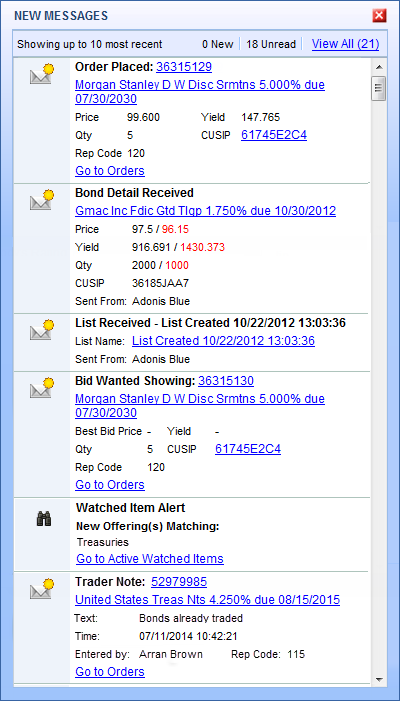
Task: Click envelope icon beside Order Placed message
Action: coord(42,74)
